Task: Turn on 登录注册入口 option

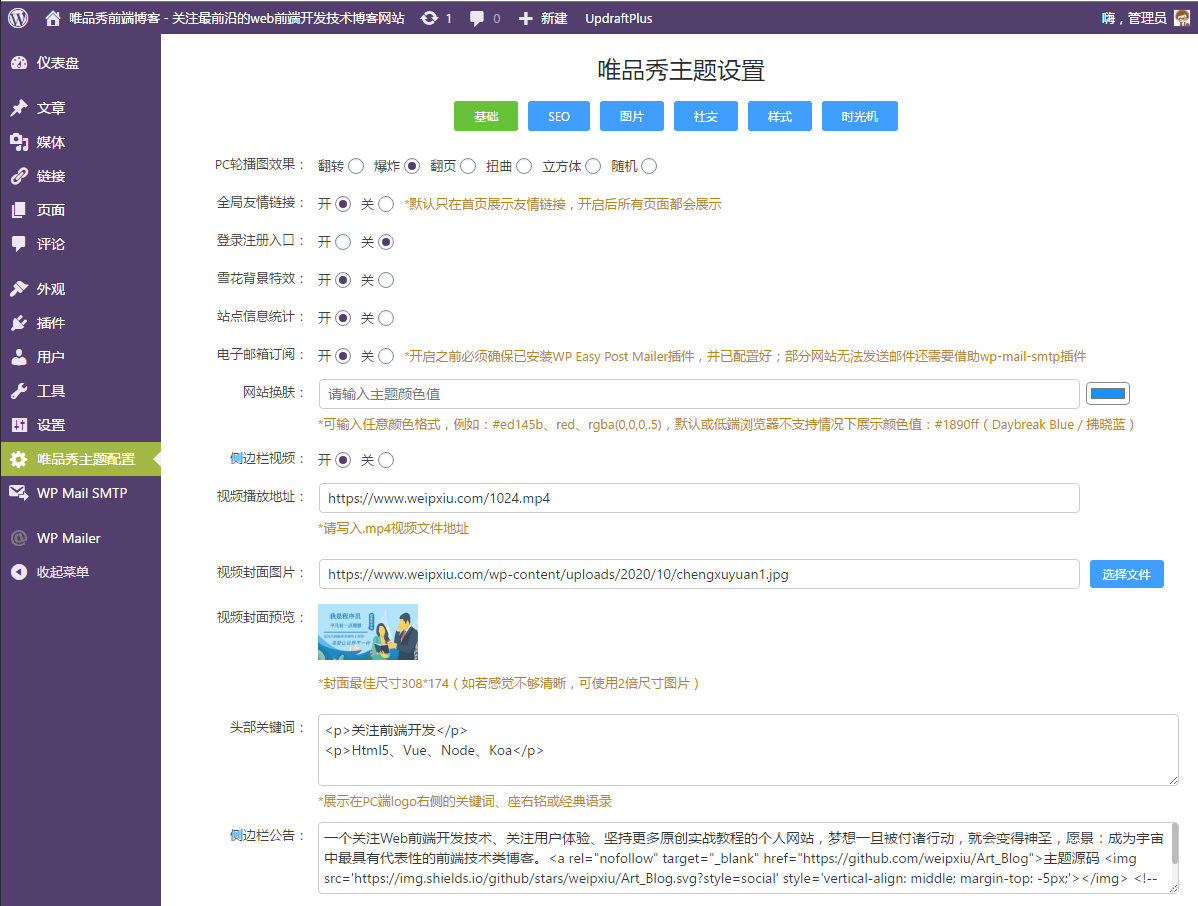Action: coord(343,242)
